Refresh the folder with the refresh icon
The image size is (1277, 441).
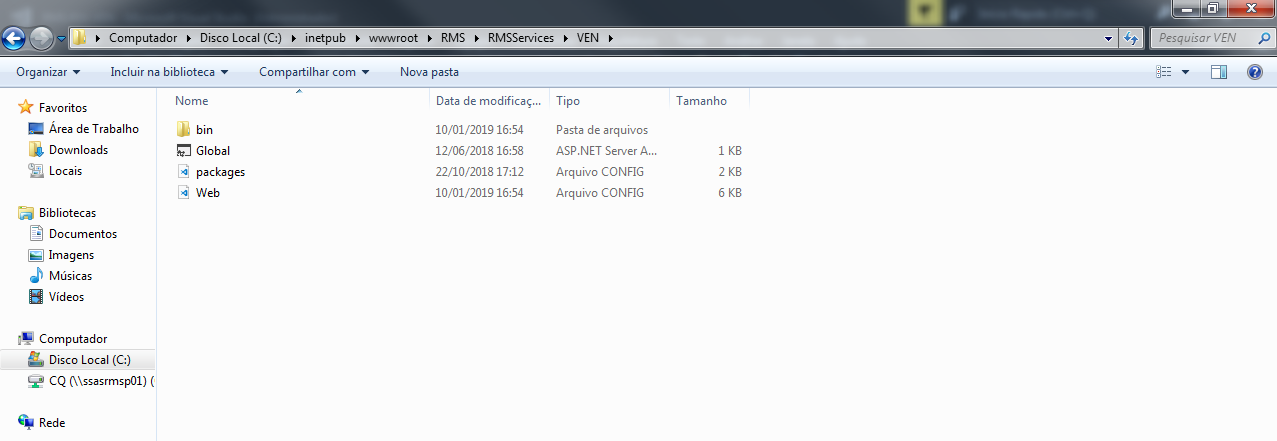pyautogui.click(x=1131, y=38)
